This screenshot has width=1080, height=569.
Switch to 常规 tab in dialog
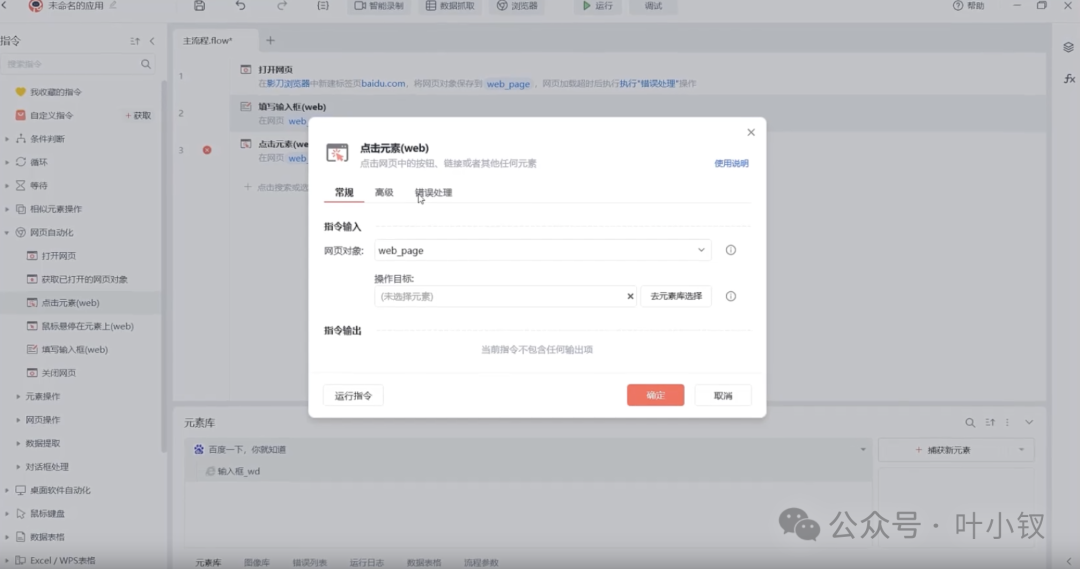coord(344,192)
